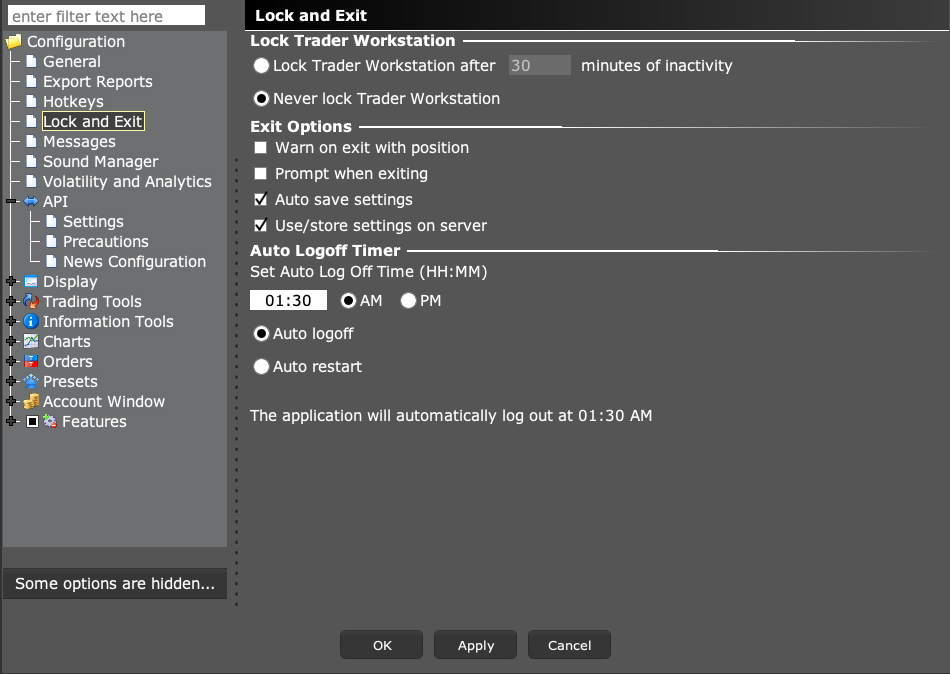Open the News Configuration tree item

coord(135,261)
